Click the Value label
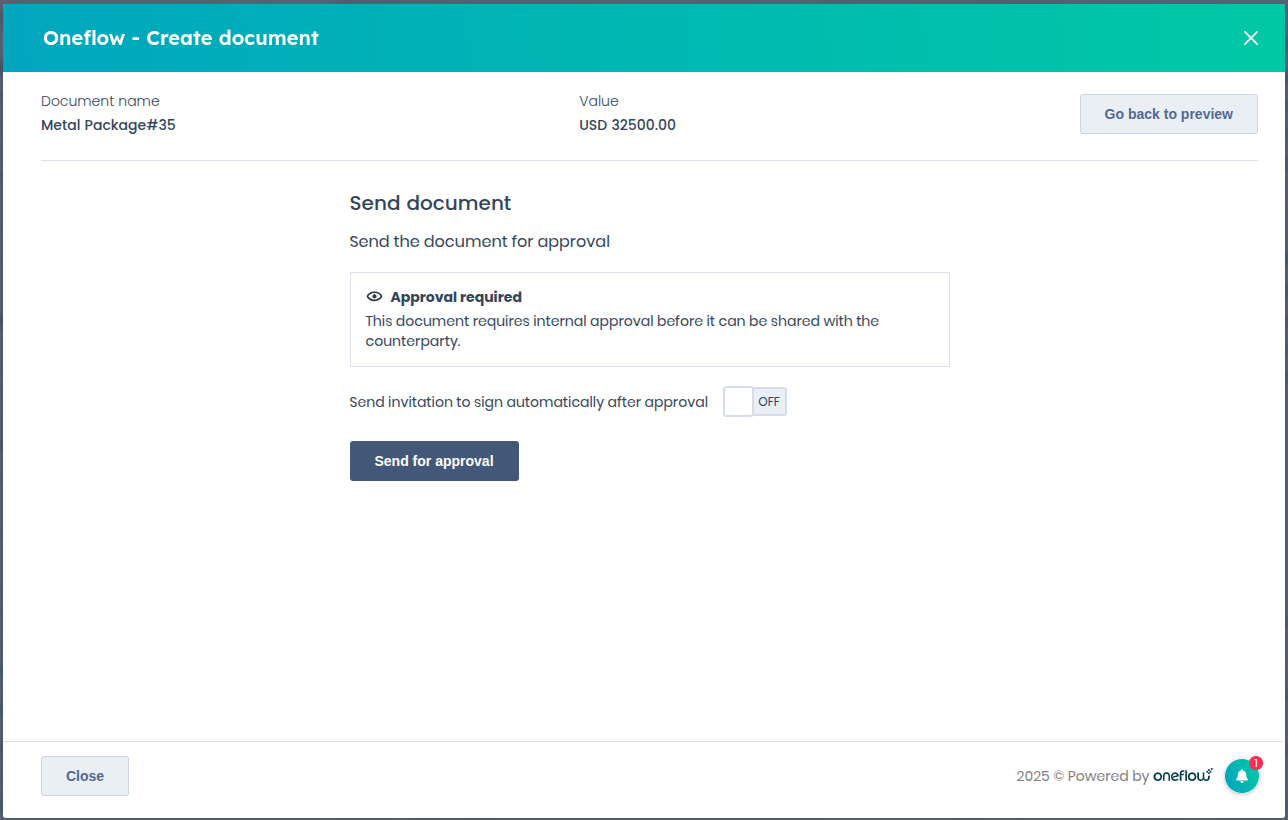Image resolution: width=1288 pixels, height=820 pixels. tap(599, 101)
